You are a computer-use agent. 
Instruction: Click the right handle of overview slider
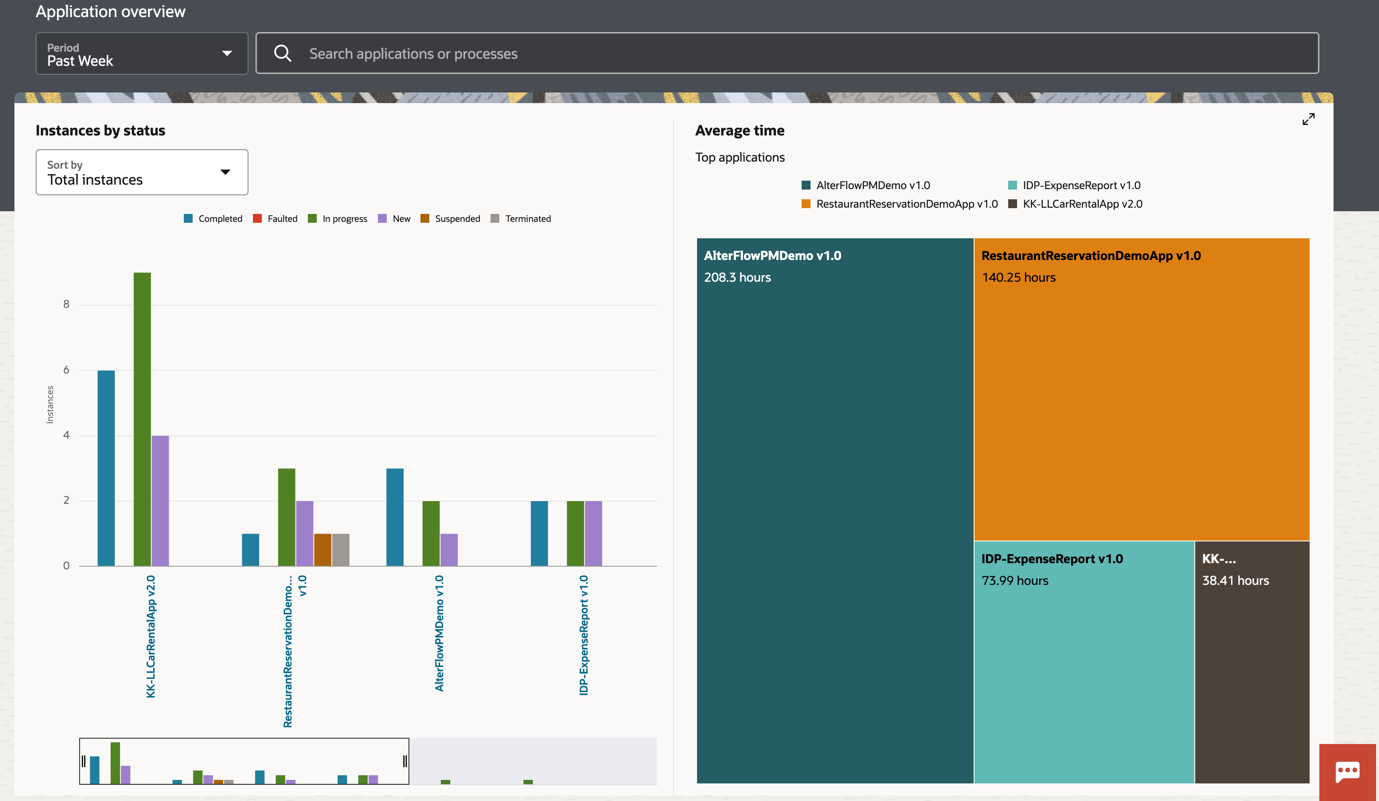point(405,761)
